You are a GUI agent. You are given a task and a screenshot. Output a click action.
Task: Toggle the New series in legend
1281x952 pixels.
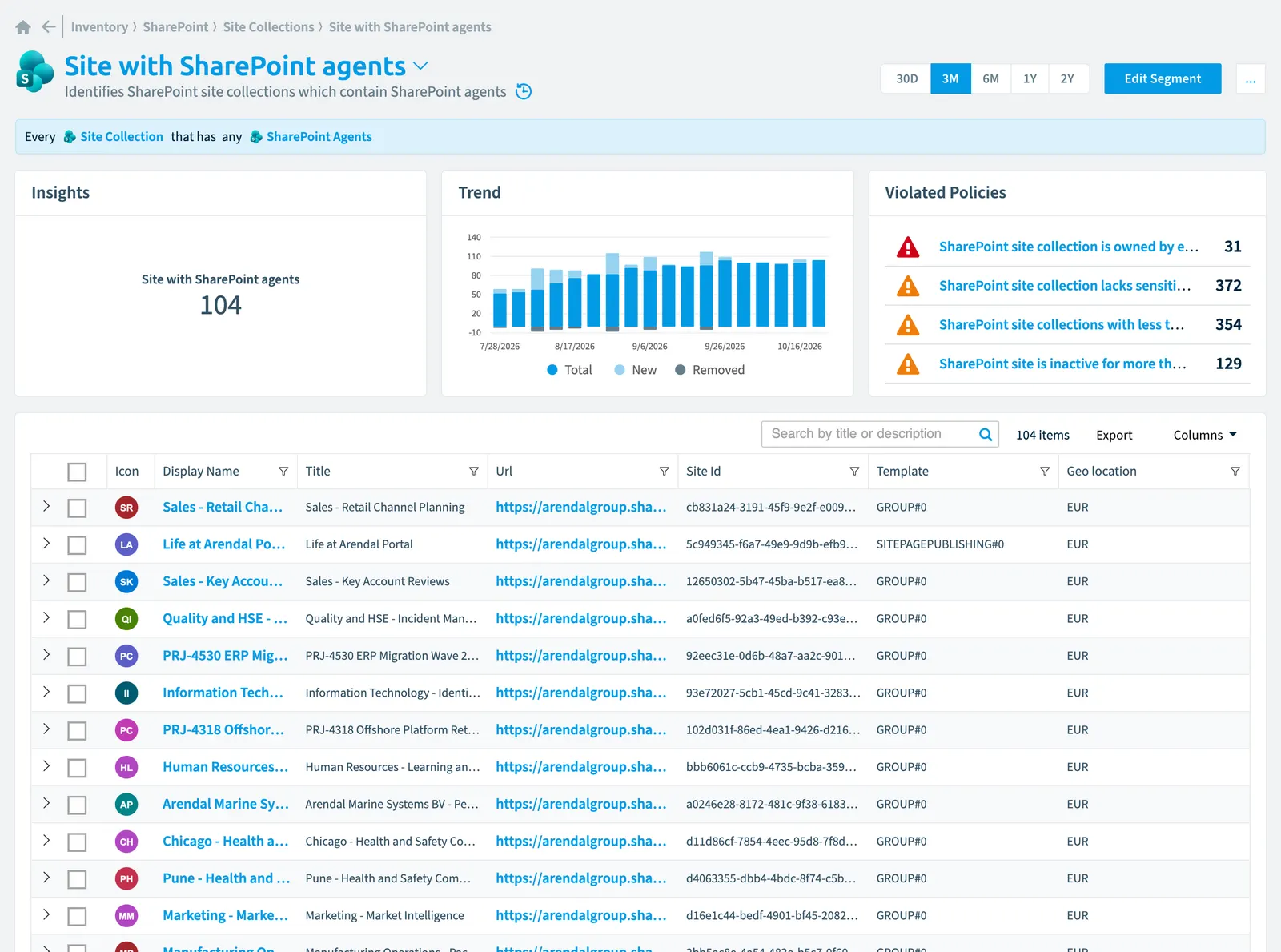636,370
